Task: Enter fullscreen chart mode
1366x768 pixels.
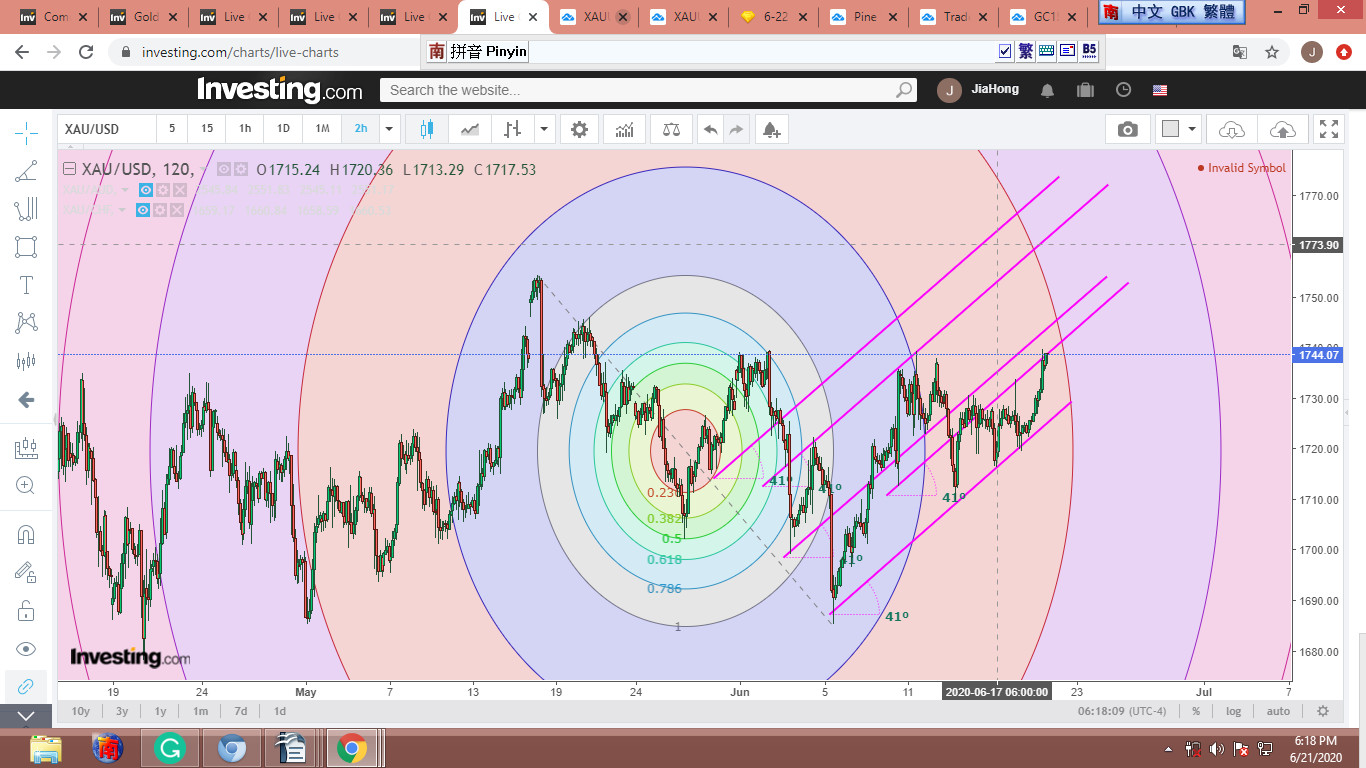Action: [1328, 129]
